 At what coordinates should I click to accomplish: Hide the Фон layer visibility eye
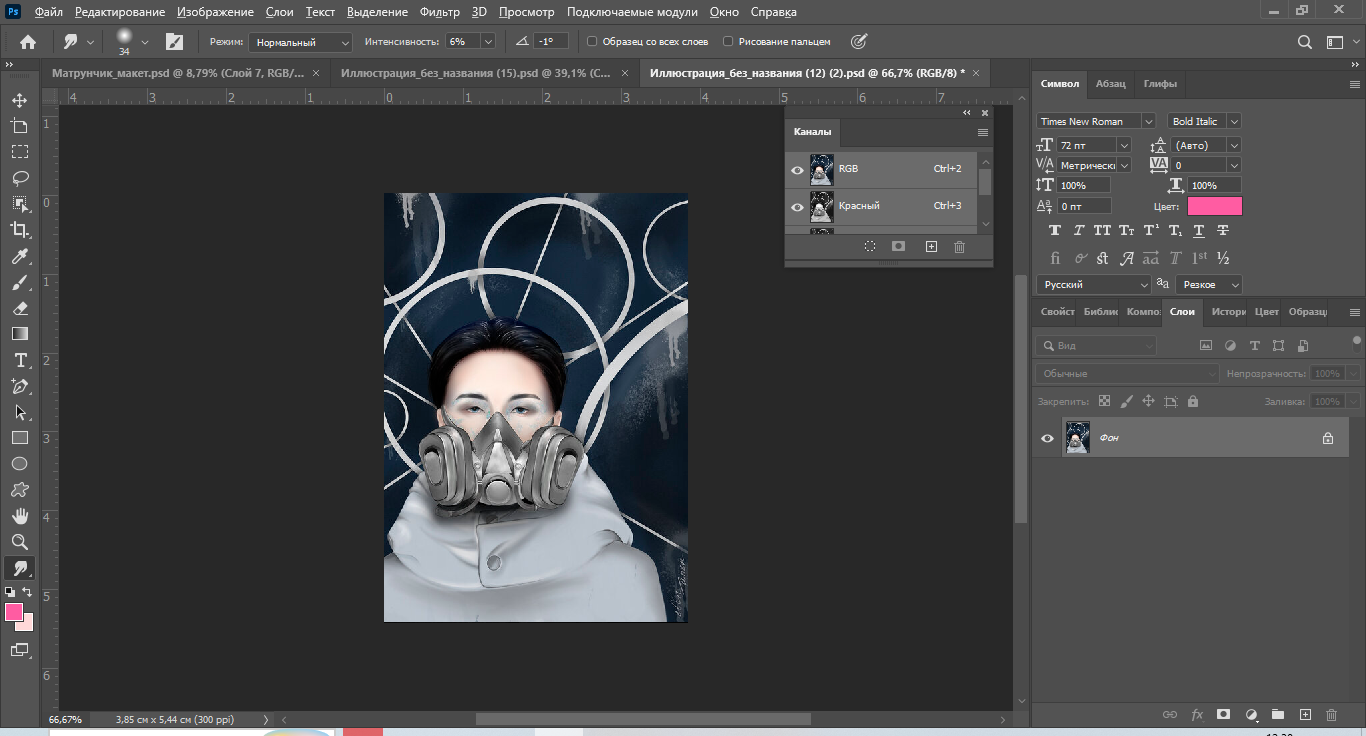(1047, 438)
